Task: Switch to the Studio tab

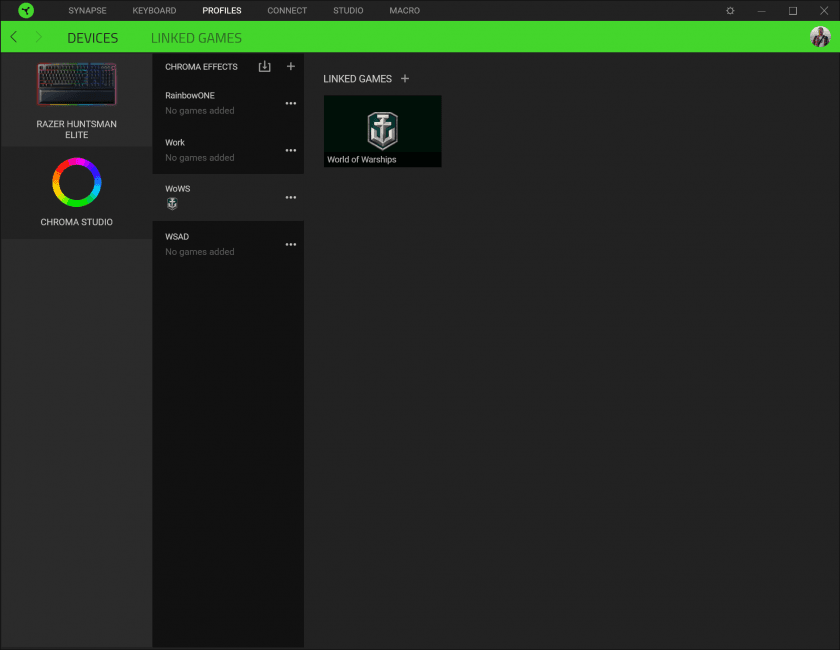Action: click(348, 11)
